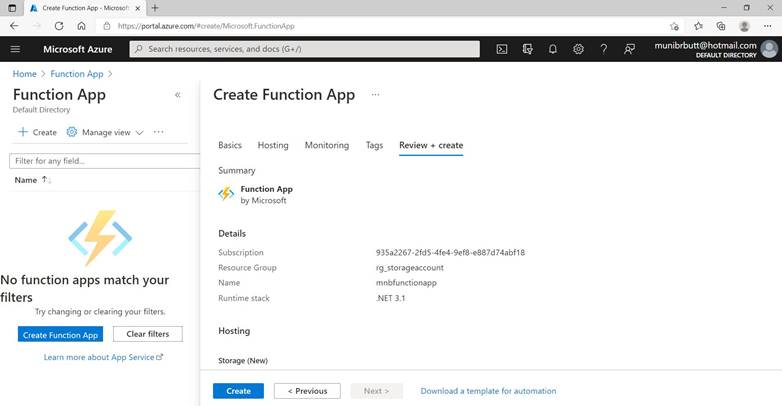Screen dimensions: 782x406
Task: Open more options next to Create Function App title
Action: (x=375, y=94)
